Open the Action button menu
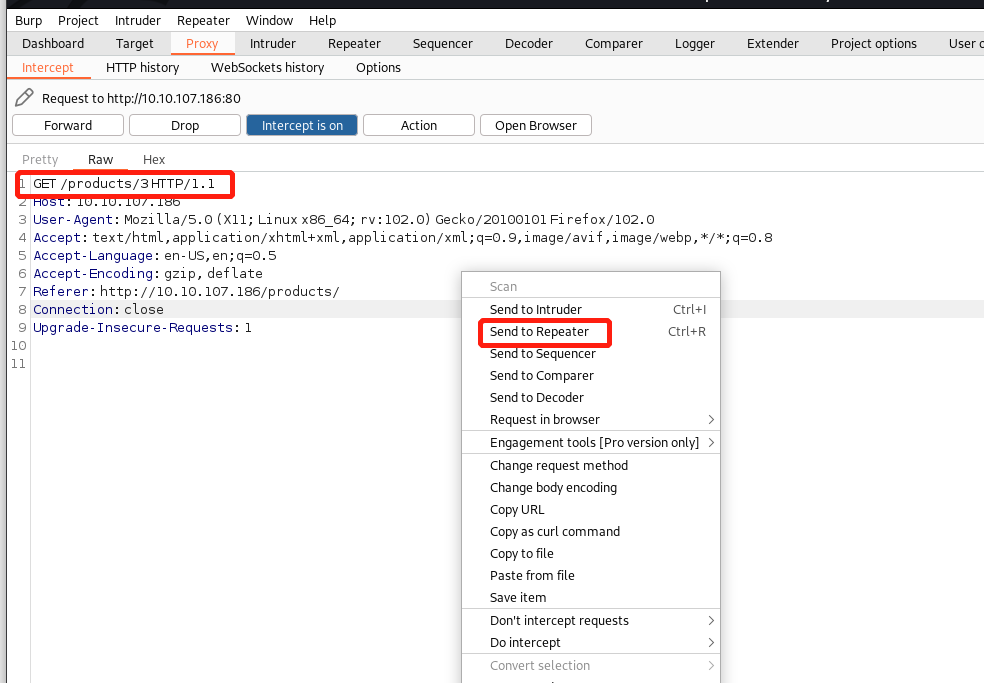The height and width of the screenshot is (683, 984). 419,125
